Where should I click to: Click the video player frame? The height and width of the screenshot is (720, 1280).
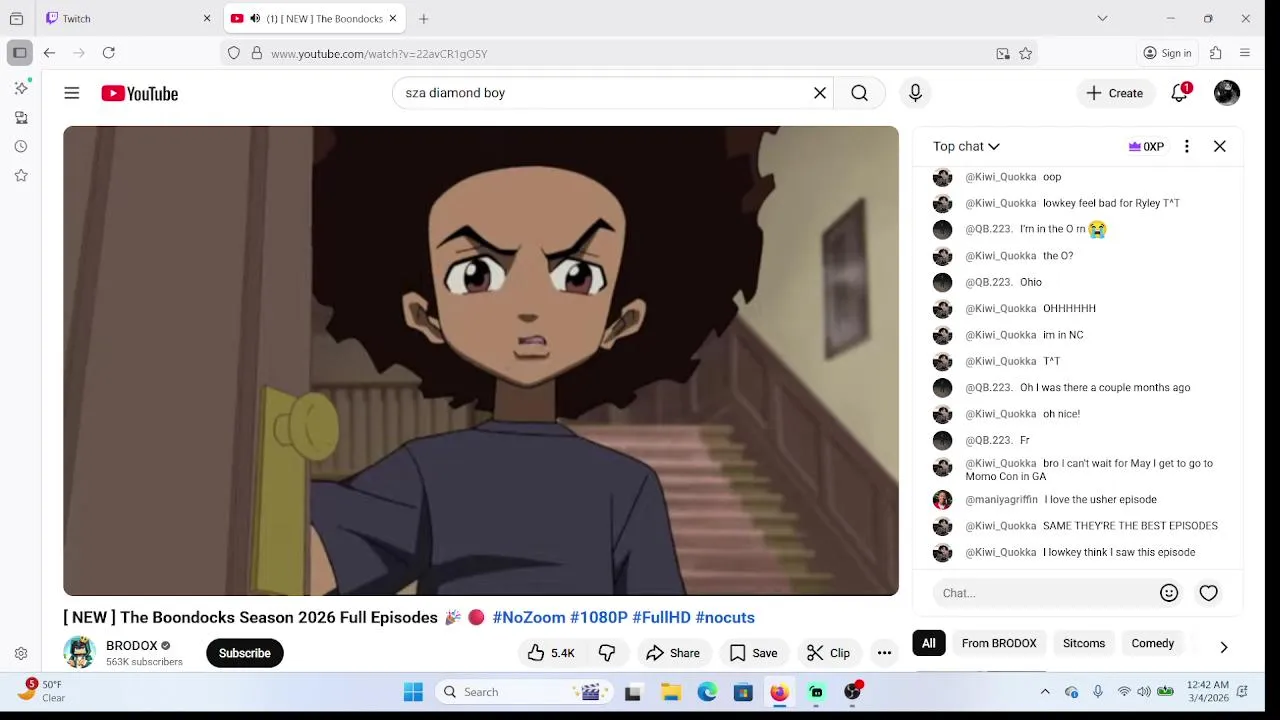coord(481,361)
